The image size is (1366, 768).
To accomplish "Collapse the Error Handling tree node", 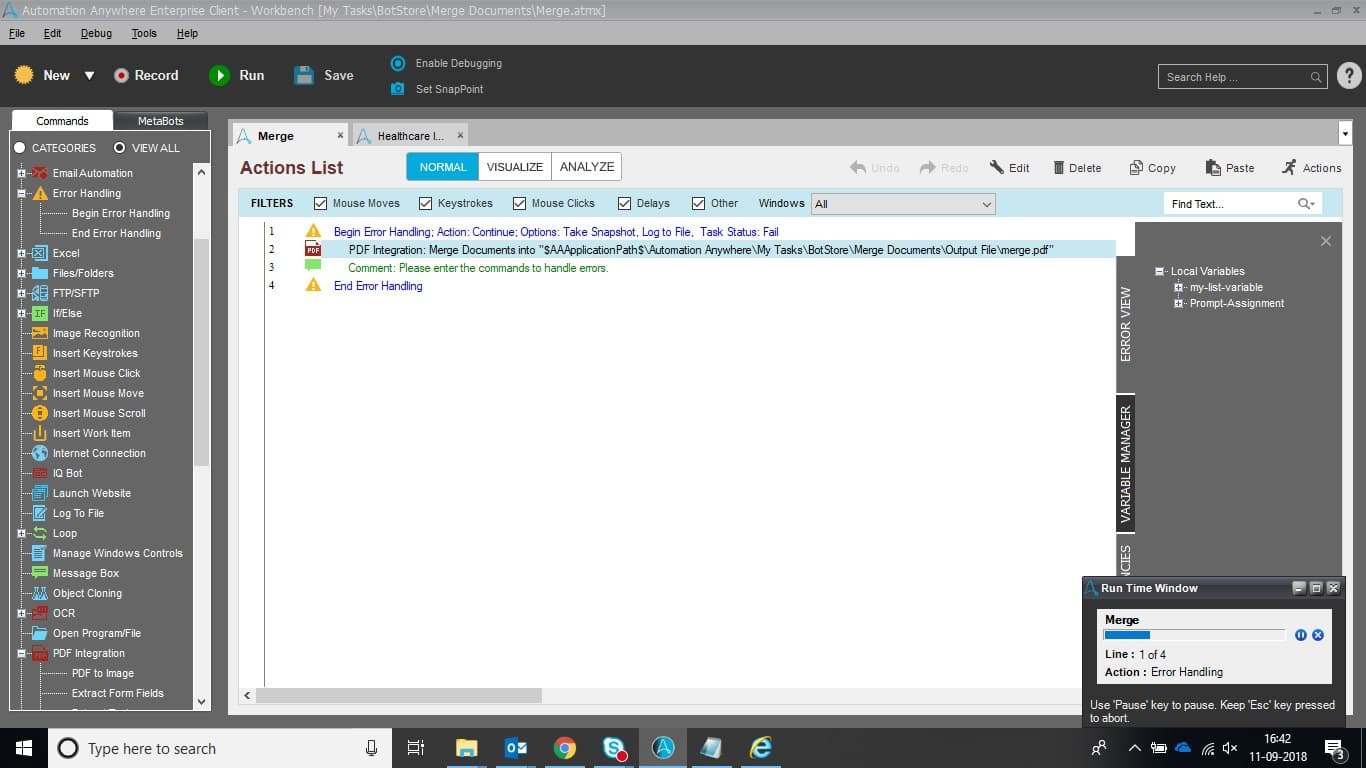I will click(21, 193).
